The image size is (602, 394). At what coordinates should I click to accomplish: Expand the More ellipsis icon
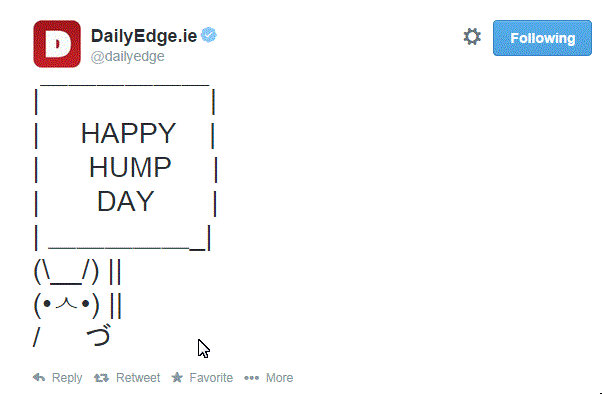point(251,378)
